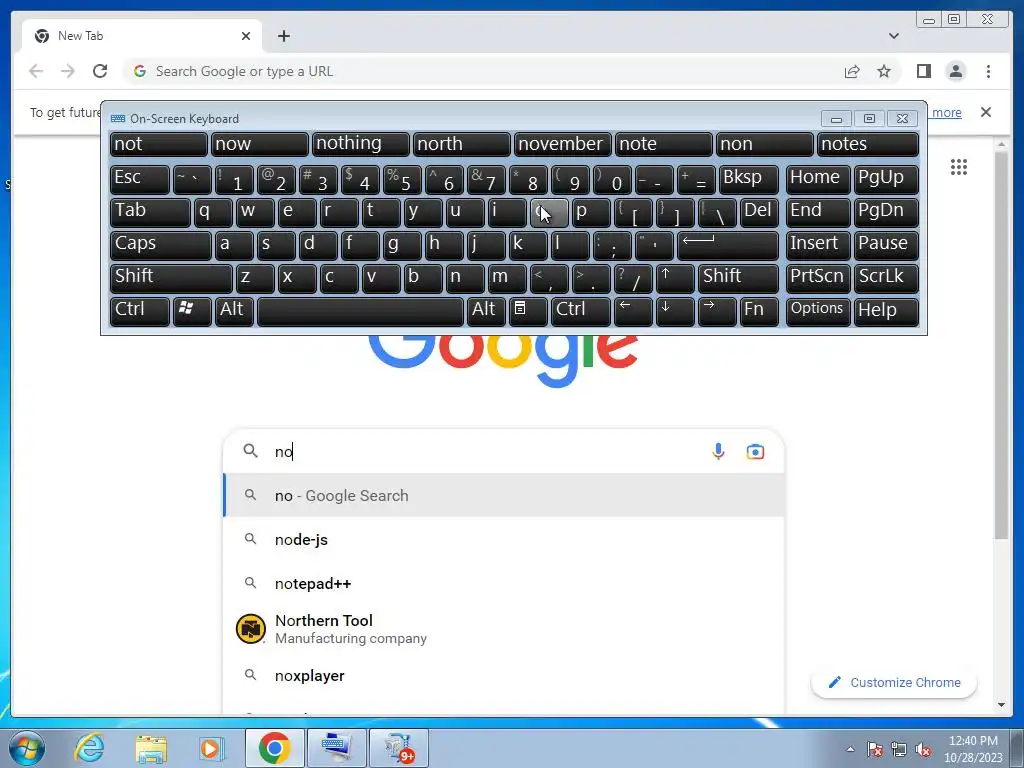
Task: Toggle ScrLk key on keyboard
Action: pyautogui.click(x=886, y=278)
